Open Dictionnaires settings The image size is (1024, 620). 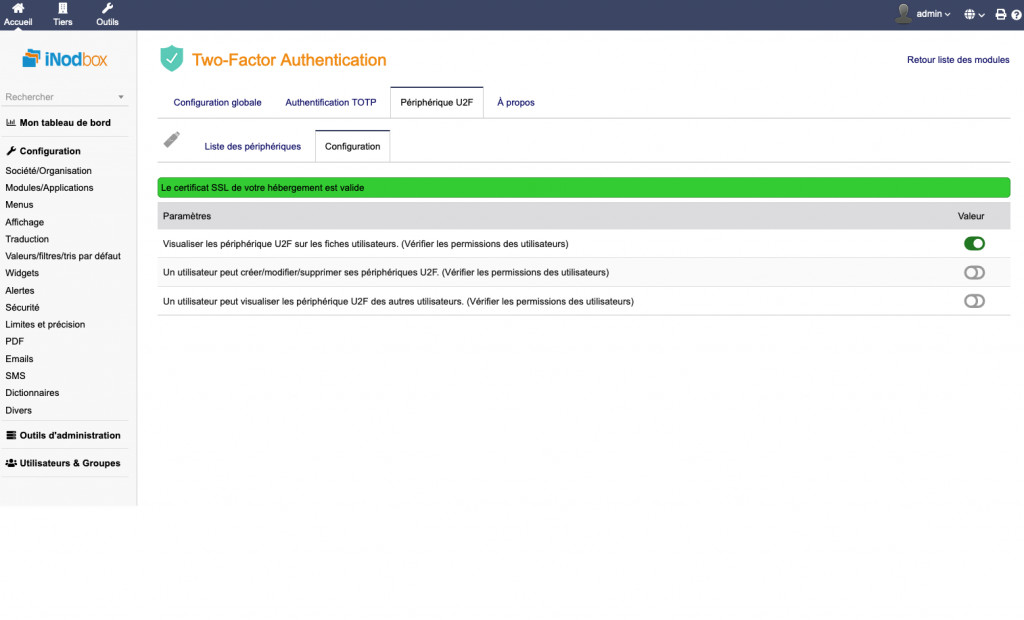[32, 393]
